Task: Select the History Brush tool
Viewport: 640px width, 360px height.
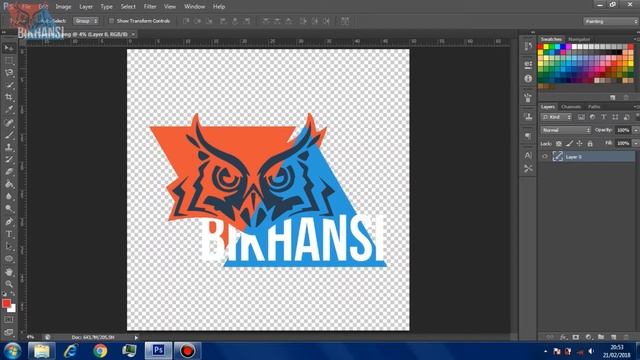Action: (9, 160)
